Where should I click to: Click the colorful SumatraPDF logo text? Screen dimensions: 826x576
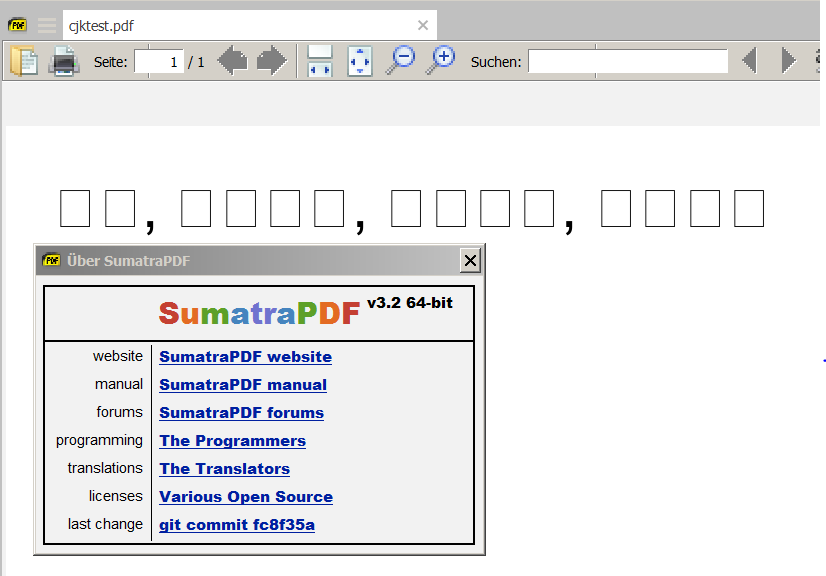[259, 313]
